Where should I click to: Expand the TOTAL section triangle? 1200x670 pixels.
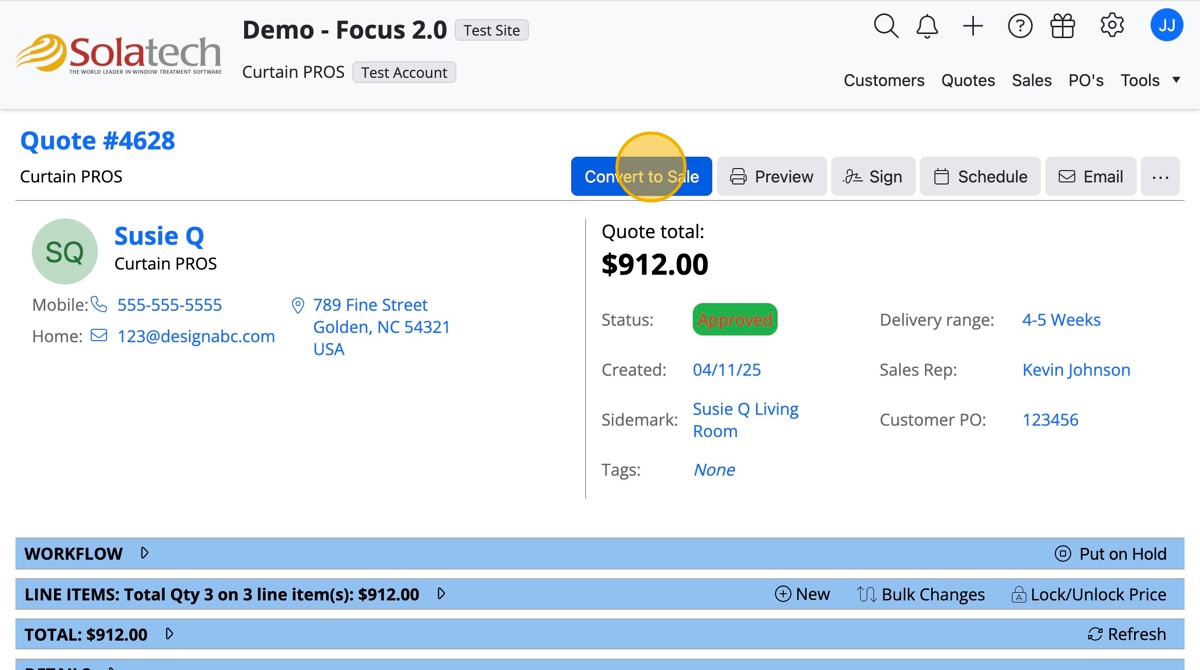169,634
